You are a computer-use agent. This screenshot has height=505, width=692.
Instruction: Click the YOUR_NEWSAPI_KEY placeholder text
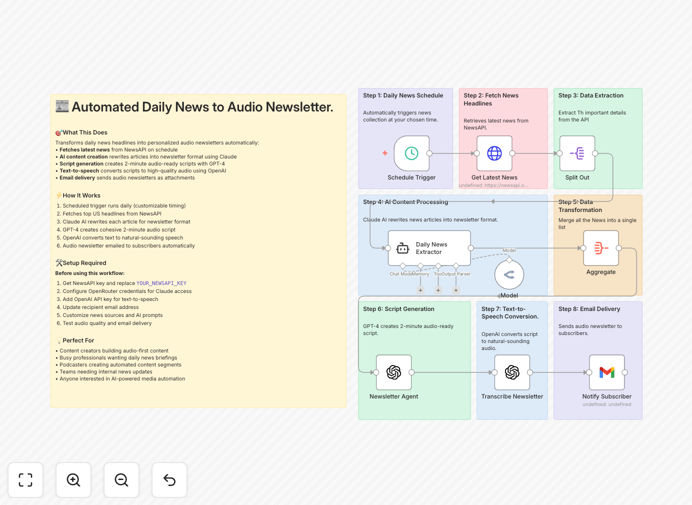[162, 283]
